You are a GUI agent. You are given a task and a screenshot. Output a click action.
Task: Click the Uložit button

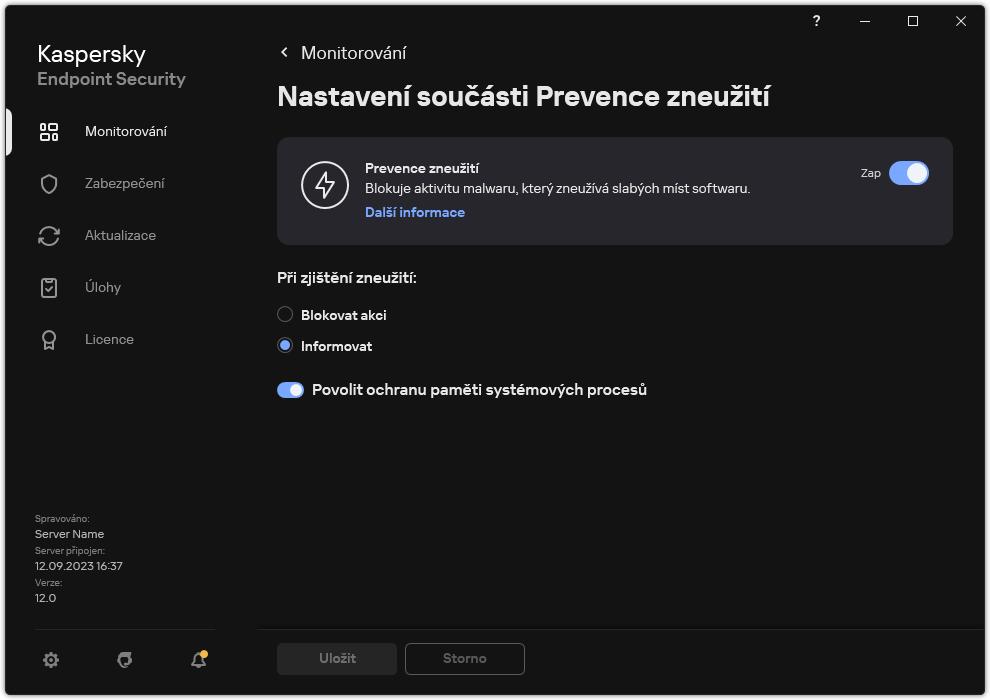pyautogui.click(x=336, y=658)
